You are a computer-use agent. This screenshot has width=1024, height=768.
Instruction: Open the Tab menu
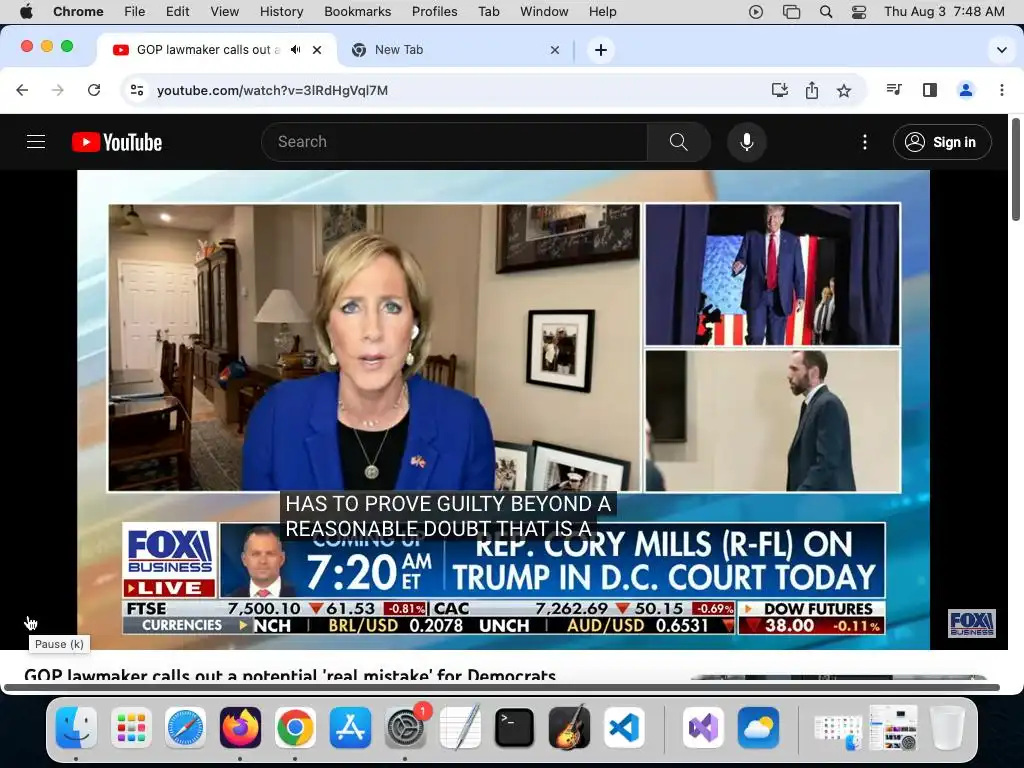[x=488, y=12]
